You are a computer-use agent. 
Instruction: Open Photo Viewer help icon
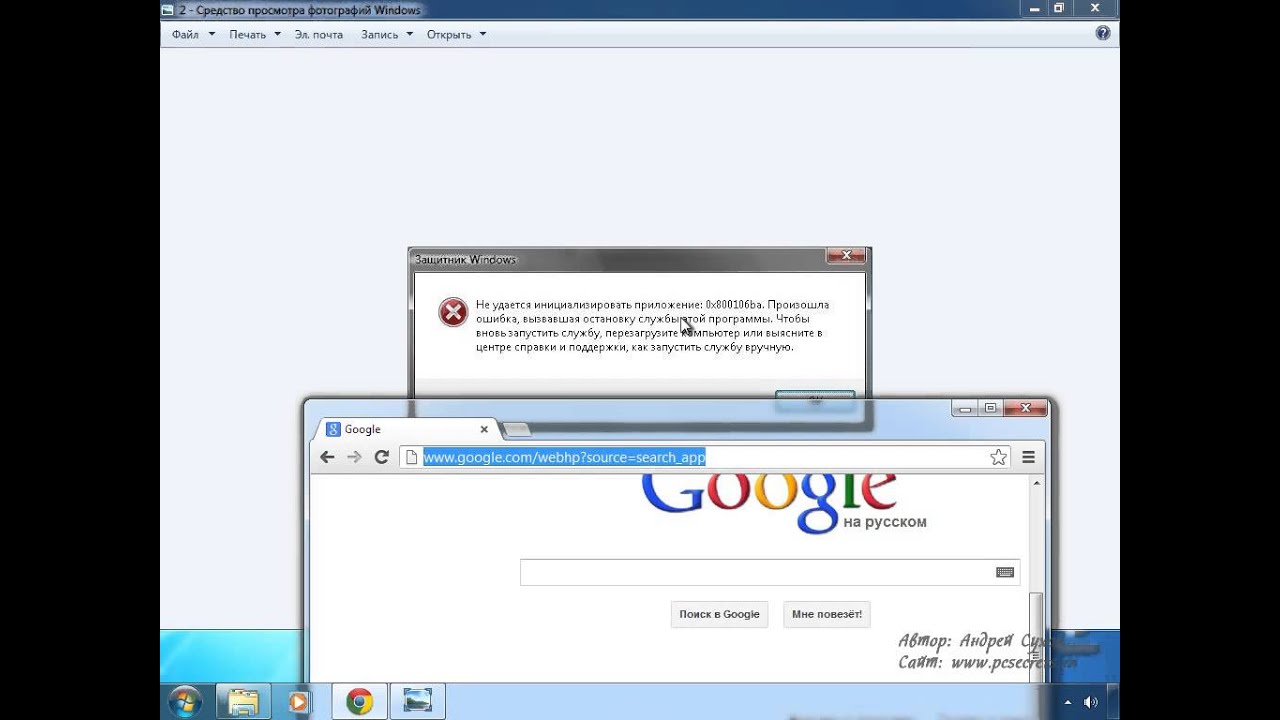click(x=1103, y=33)
